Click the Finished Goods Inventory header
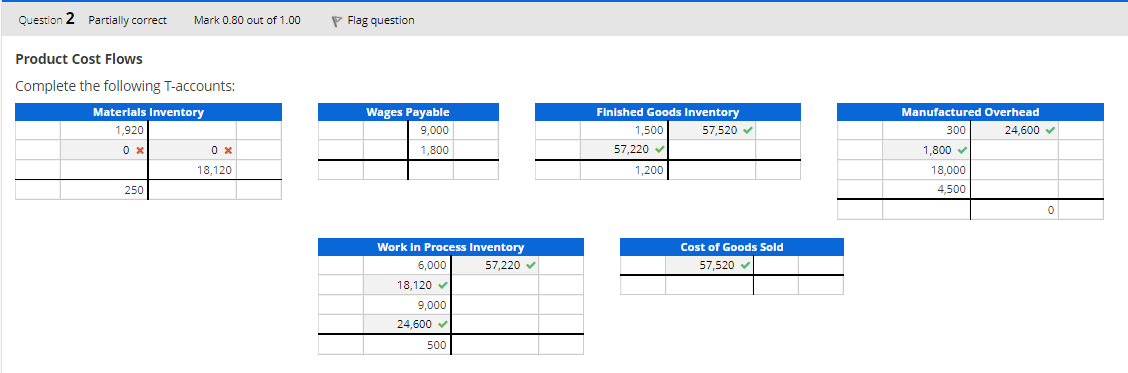This screenshot has width=1128, height=373. pos(668,112)
